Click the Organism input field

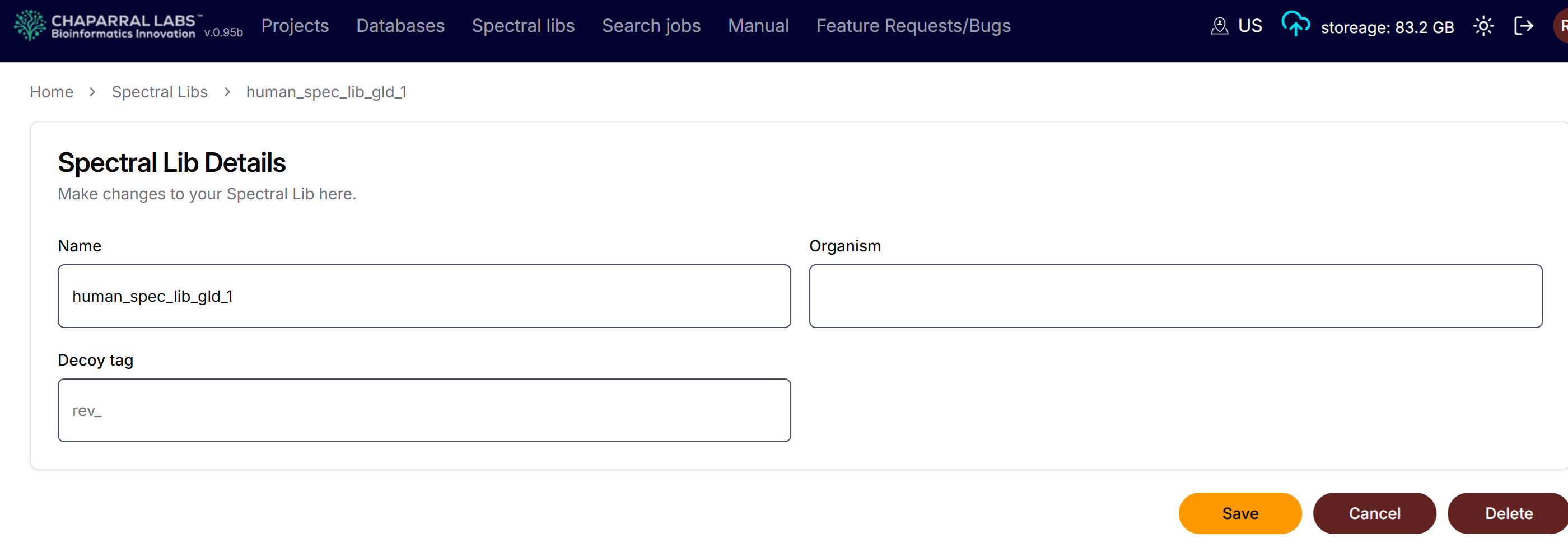pos(1175,296)
